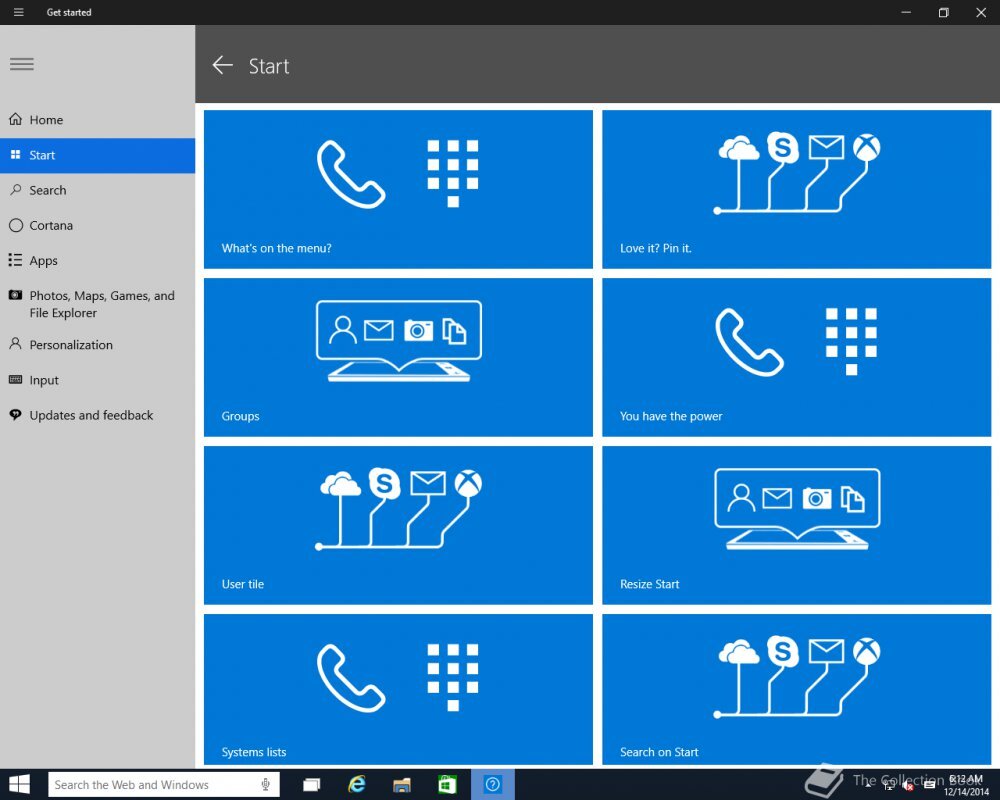Unmute the volume in the system tray

(909, 785)
